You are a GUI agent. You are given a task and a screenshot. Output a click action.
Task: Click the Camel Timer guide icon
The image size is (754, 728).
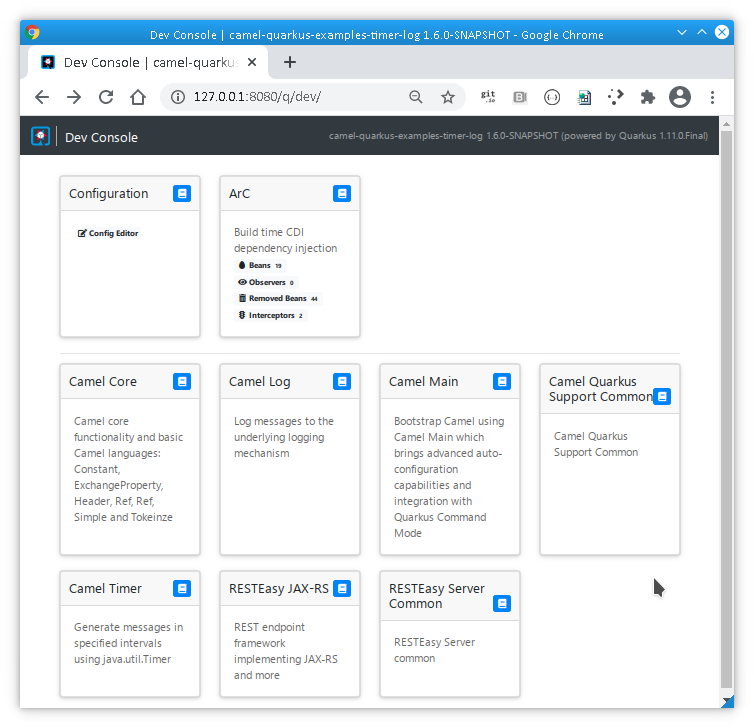point(182,589)
